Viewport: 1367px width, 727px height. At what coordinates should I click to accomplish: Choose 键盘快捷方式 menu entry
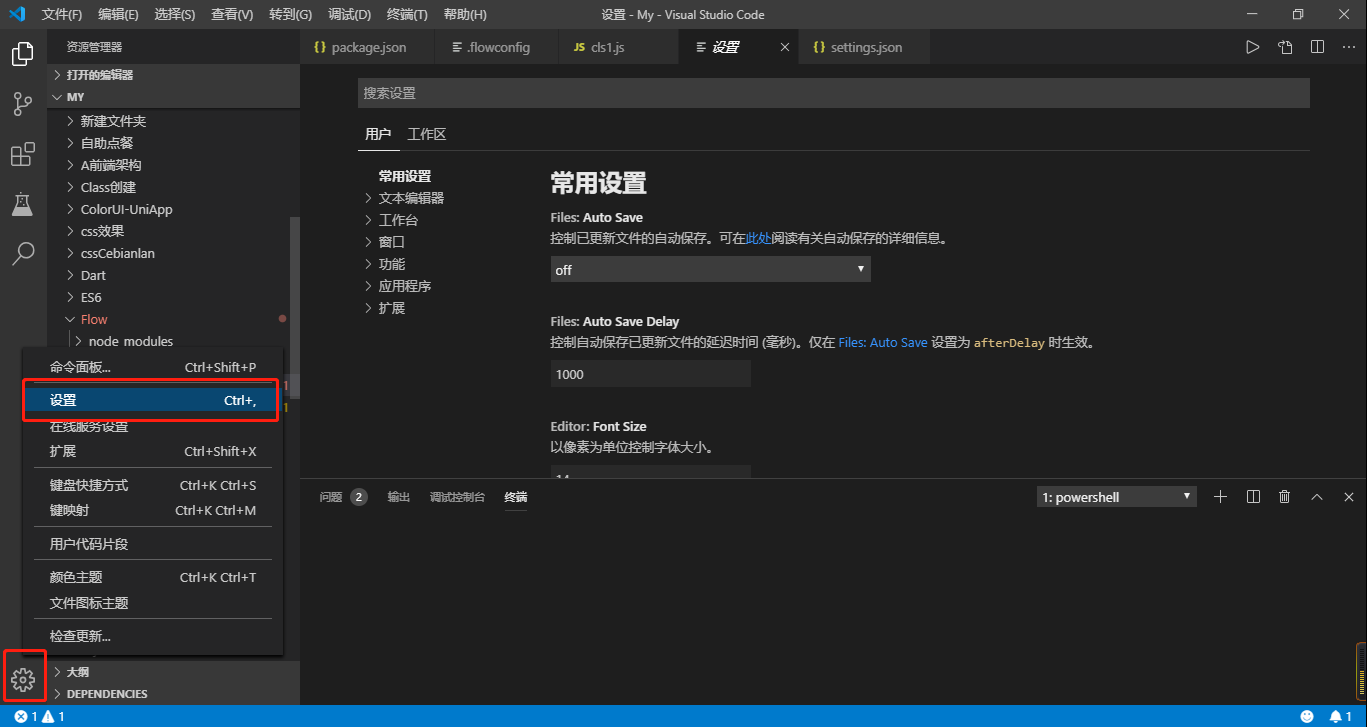pos(153,485)
